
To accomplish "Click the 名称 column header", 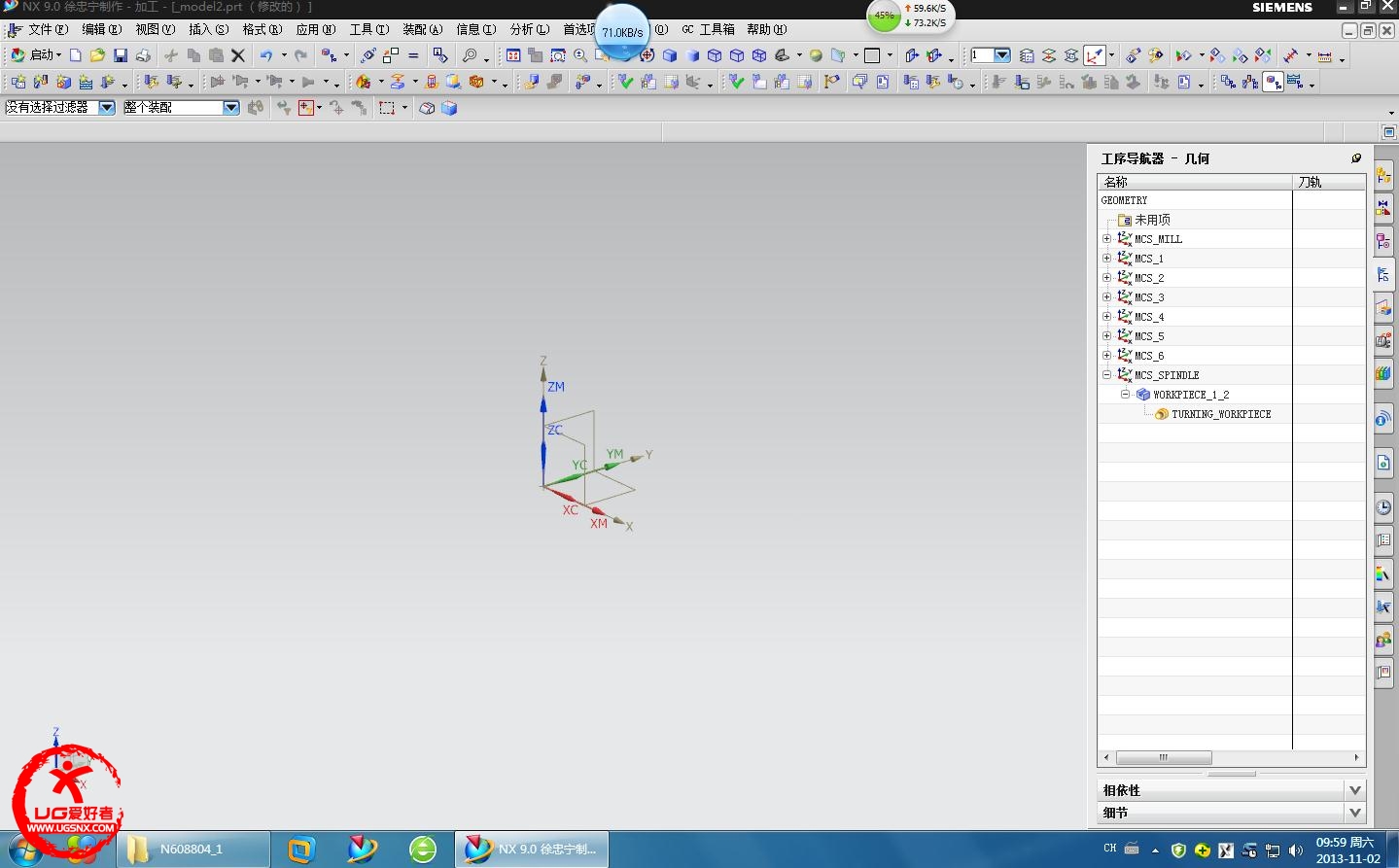I will click(x=1195, y=182).
